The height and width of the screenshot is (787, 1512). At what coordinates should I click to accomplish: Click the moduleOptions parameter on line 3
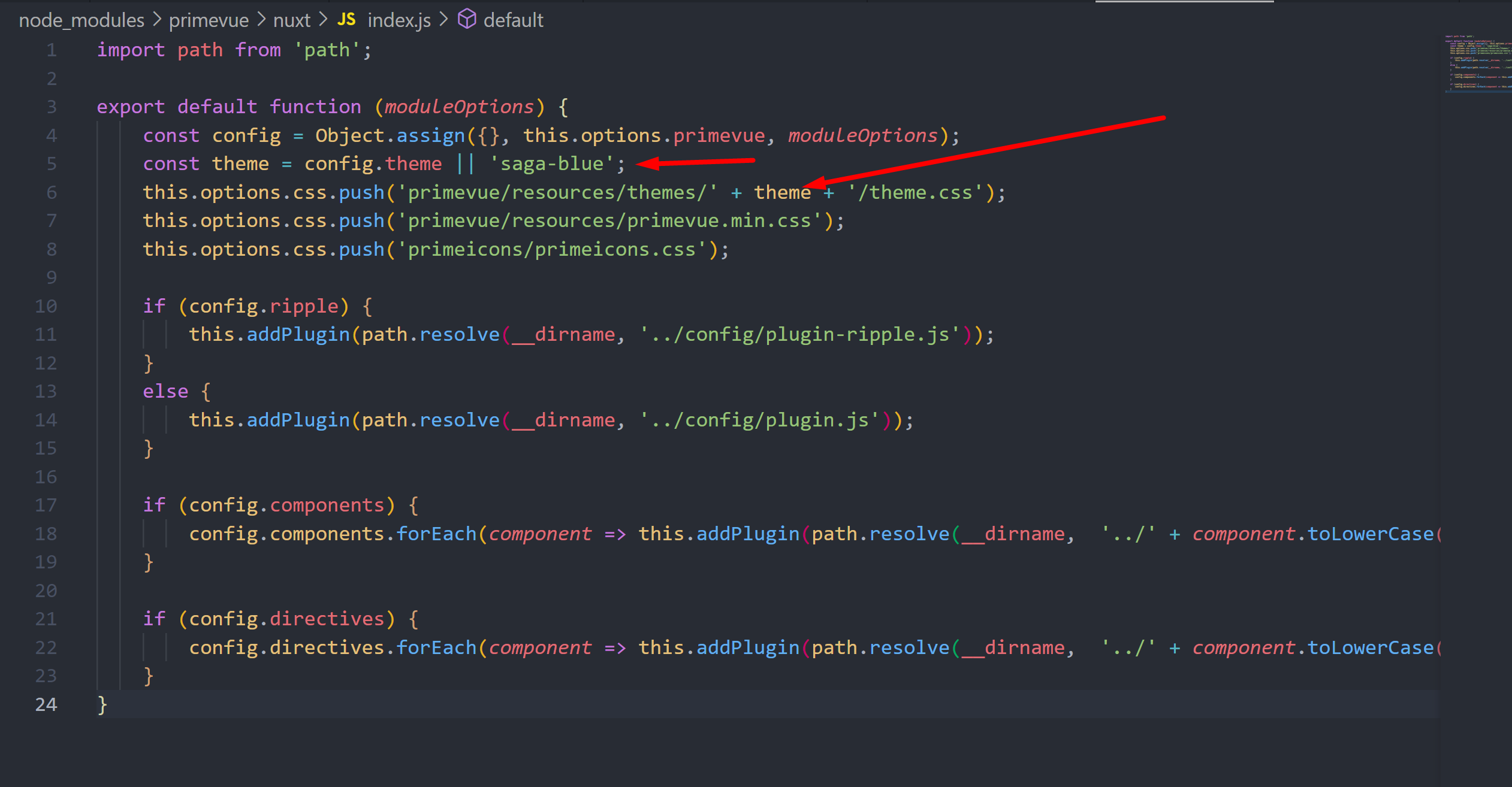[458, 106]
